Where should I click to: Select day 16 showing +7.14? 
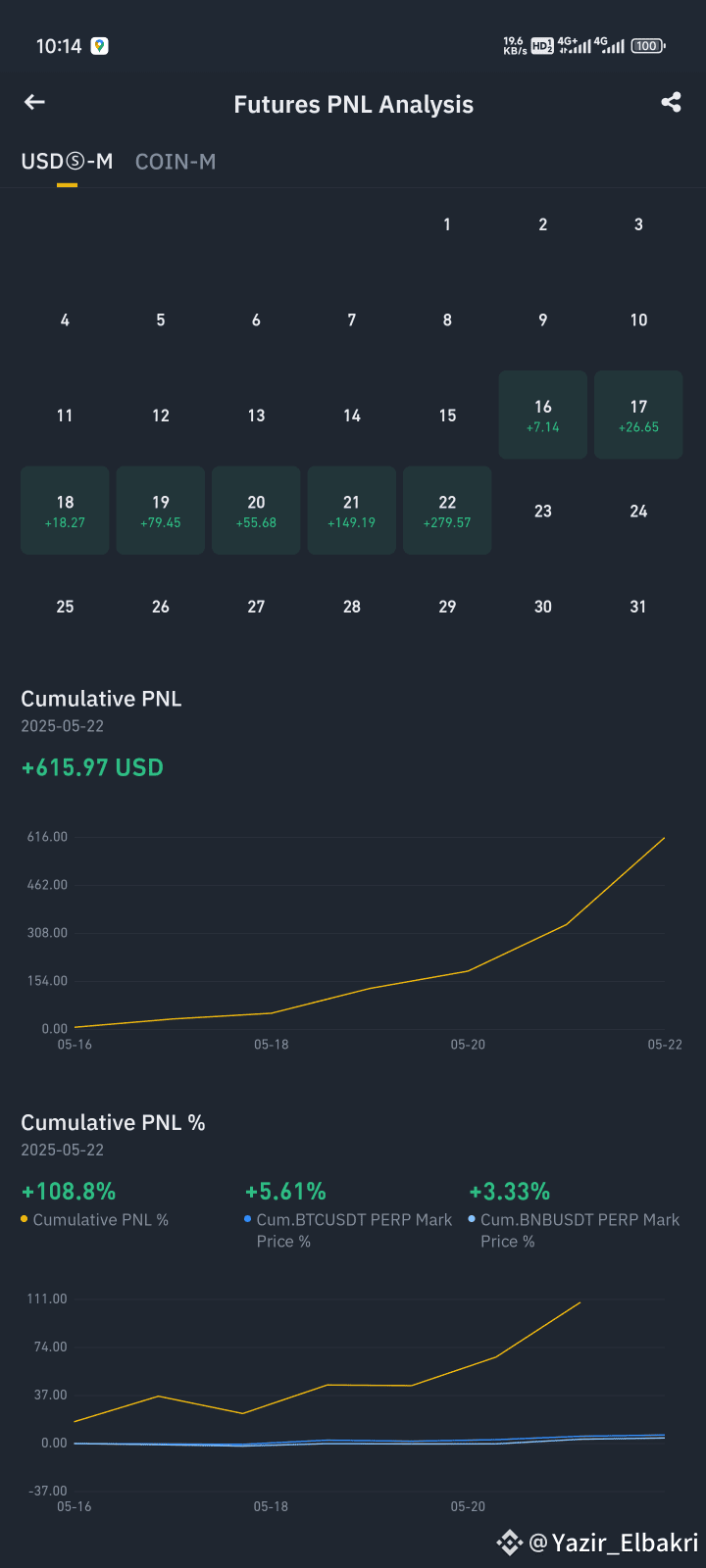click(x=543, y=415)
